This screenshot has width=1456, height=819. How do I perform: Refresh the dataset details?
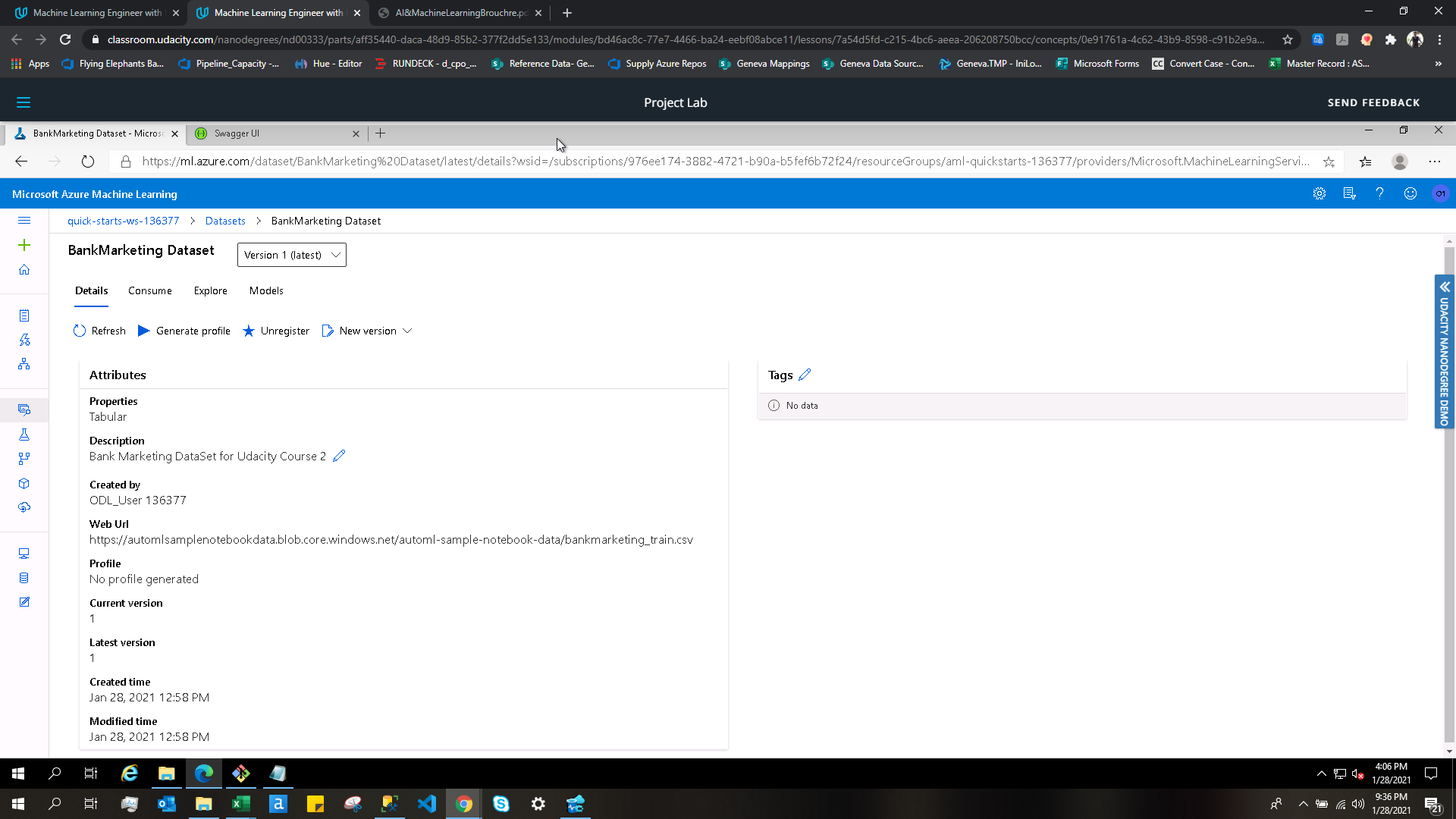point(99,331)
